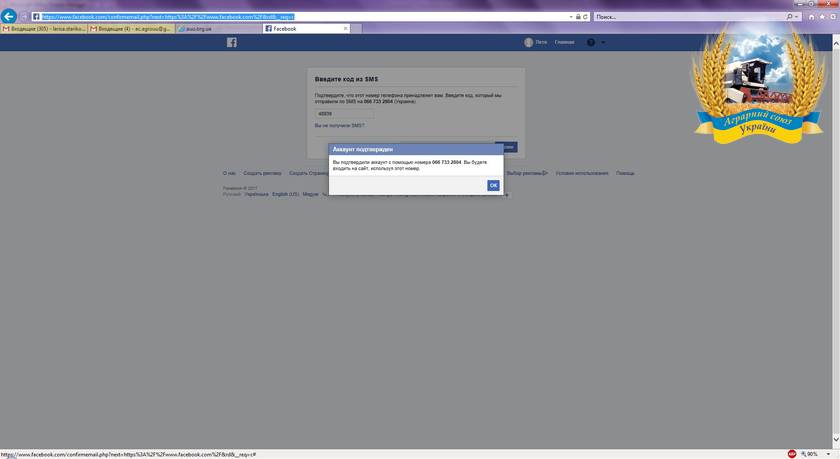This screenshot has height=459, width=840.
Task: Click the Facebook help question mark icon
Action: point(591,42)
